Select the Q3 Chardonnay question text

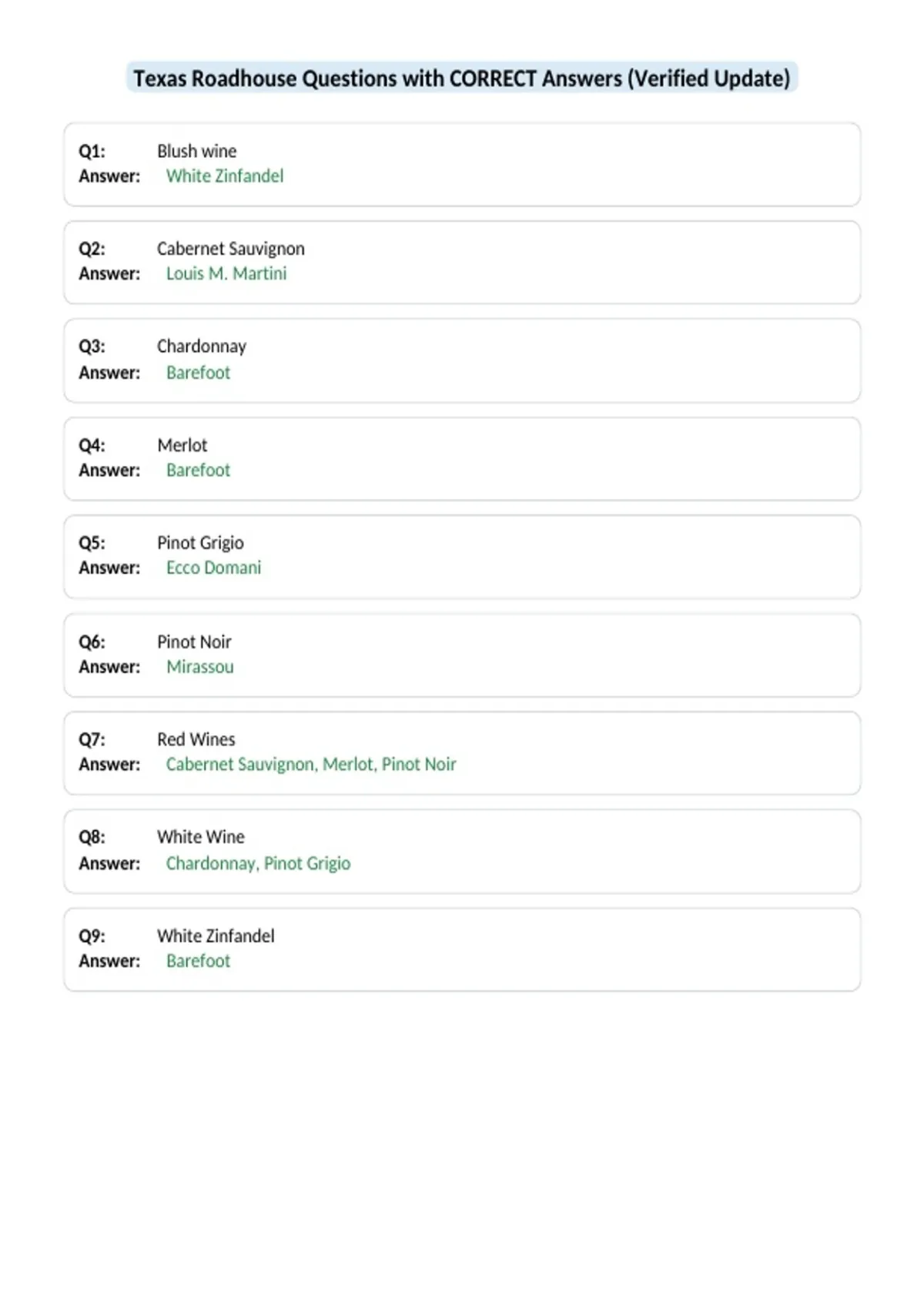click(x=202, y=347)
